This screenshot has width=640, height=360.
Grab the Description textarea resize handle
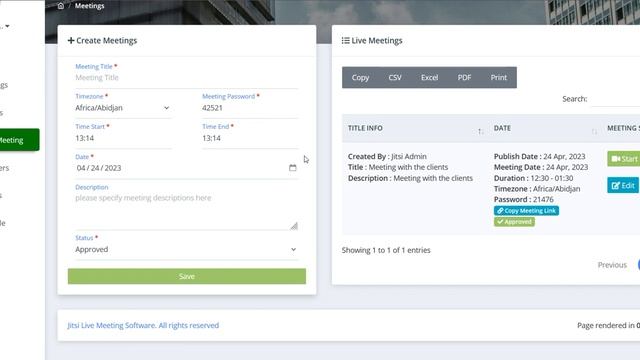(x=294, y=226)
